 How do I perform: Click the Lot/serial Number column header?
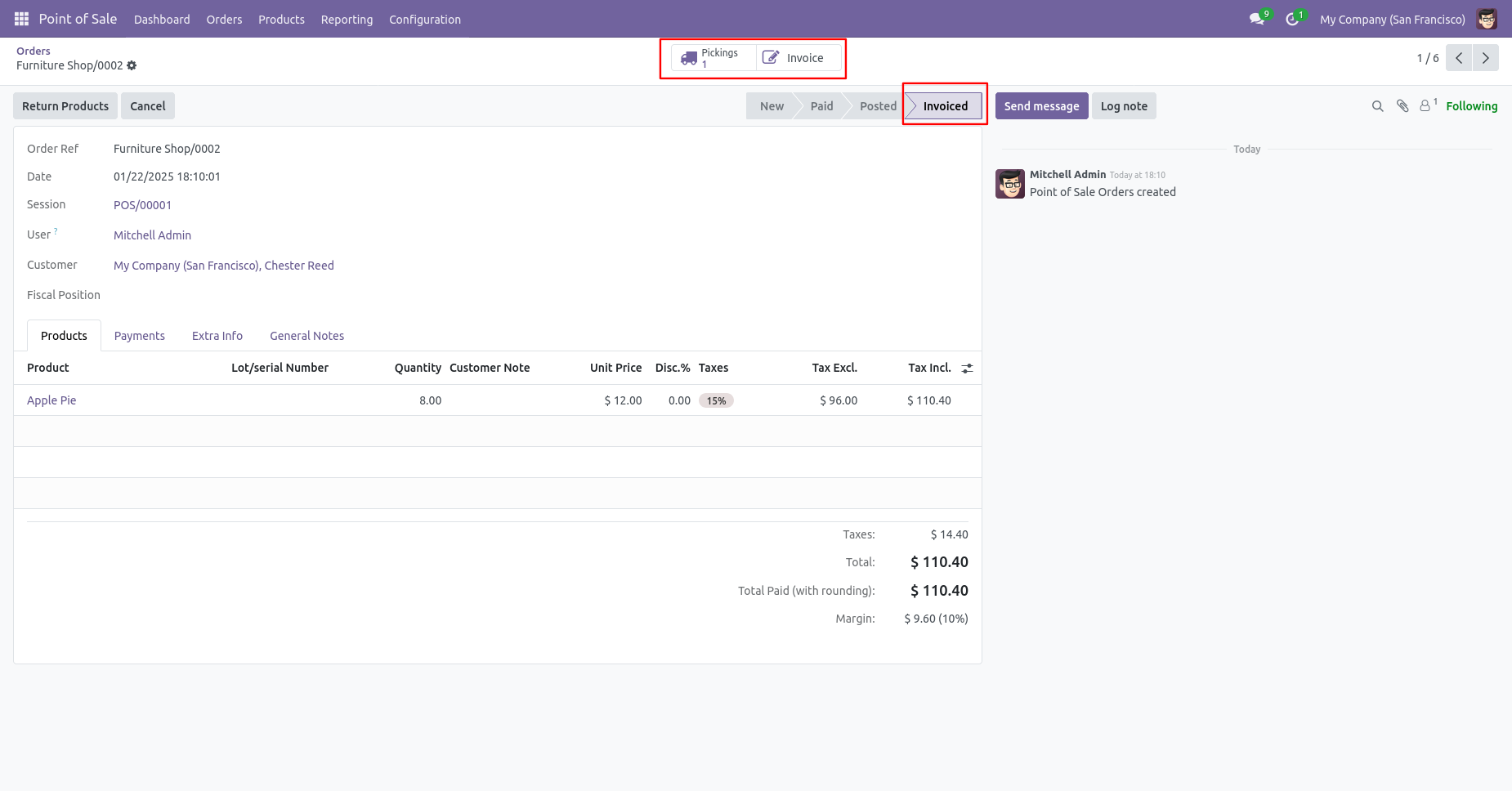point(280,368)
